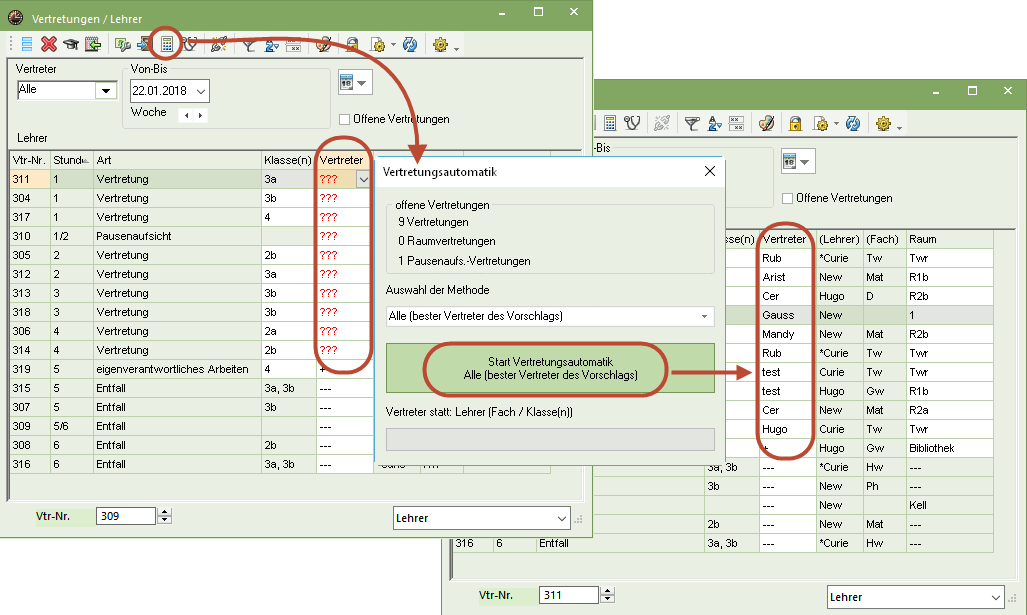The width and height of the screenshot is (1027, 615).
Task: Click the 'Raum' column header in back window
Action: pyautogui.click(x=950, y=240)
